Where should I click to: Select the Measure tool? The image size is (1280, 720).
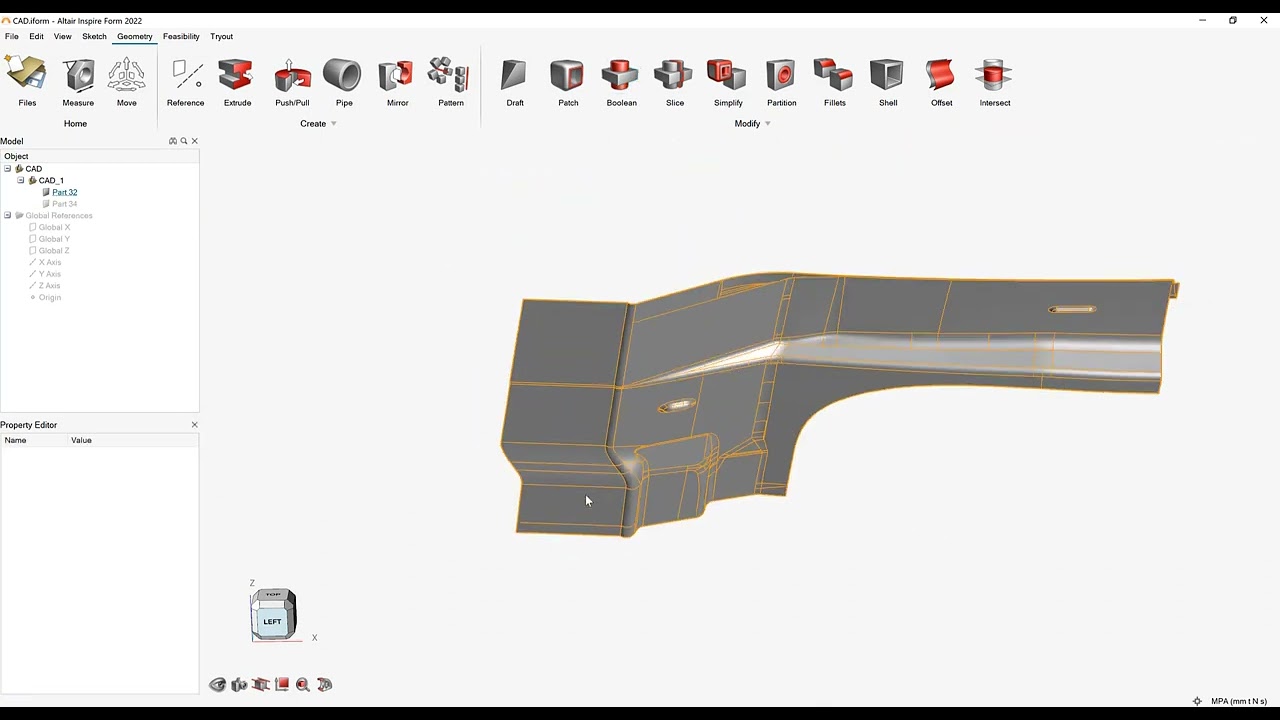(78, 82)
